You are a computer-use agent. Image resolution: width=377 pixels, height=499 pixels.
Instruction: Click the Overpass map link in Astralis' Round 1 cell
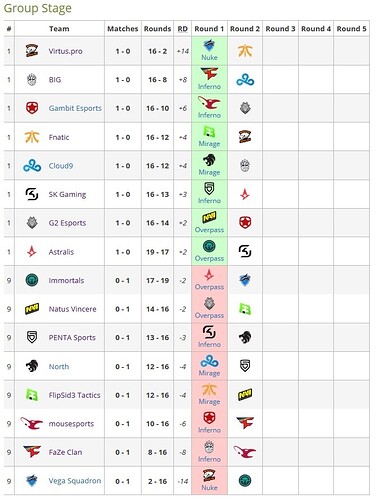209,258
